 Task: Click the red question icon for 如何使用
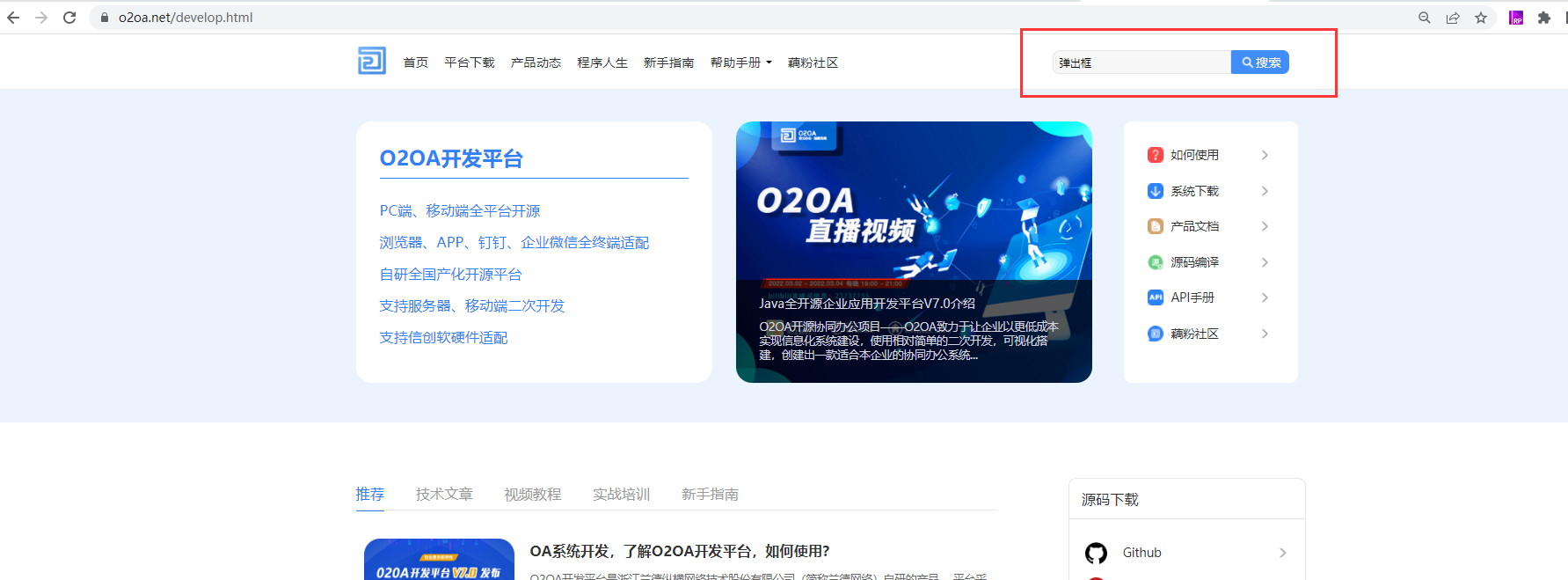pyautogui.click(x=1156, y=155)
